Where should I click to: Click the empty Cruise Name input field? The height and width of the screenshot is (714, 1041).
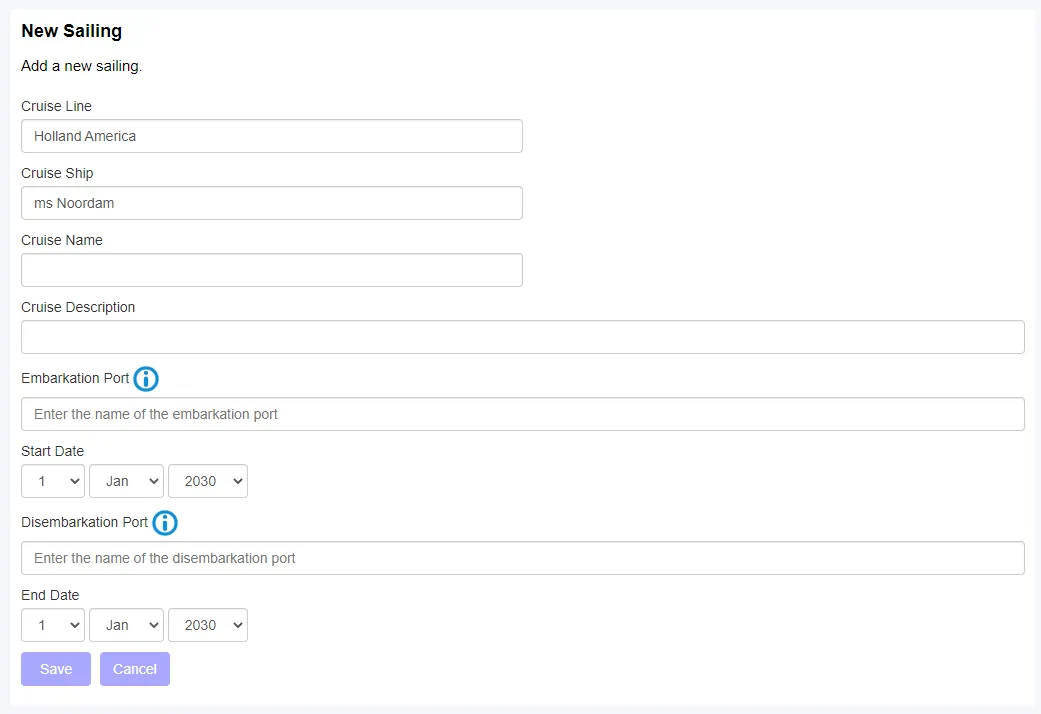[x=272, y=270]
